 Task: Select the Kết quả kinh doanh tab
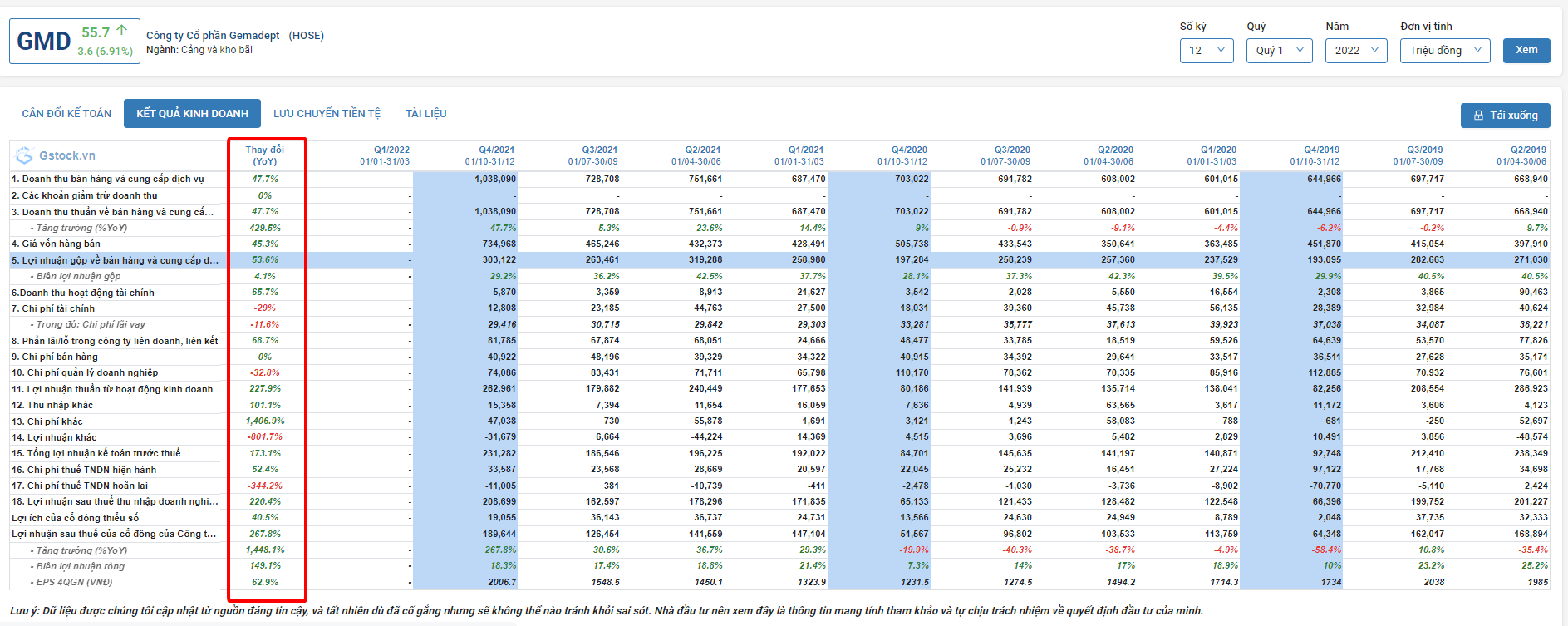click(x=192, y=114)
